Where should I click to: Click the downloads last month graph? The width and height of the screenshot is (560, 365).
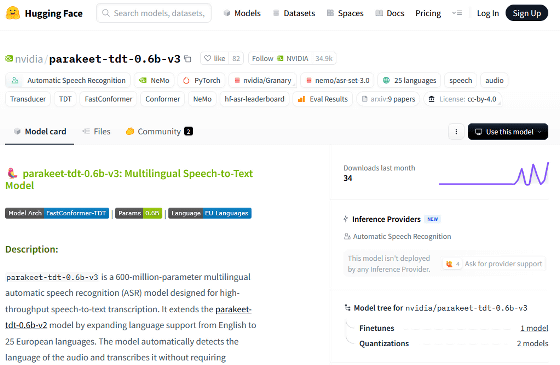point(493,174)
